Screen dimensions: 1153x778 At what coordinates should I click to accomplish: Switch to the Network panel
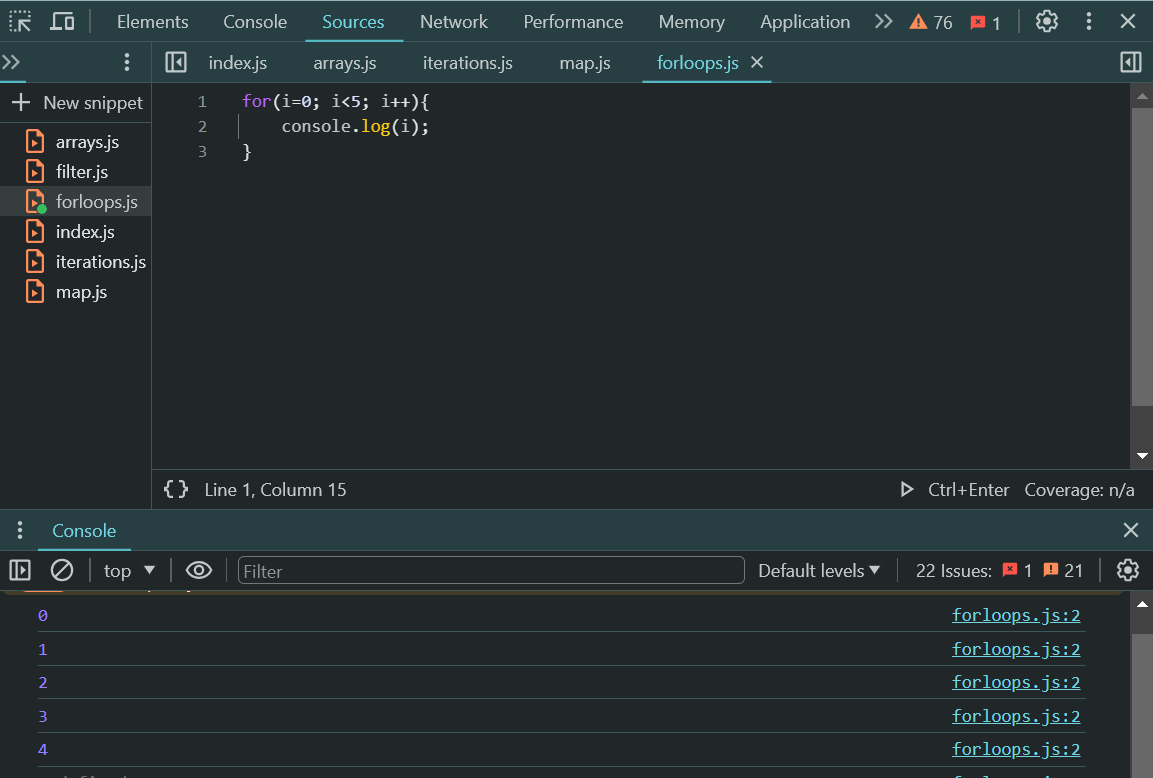click(453, 20)
